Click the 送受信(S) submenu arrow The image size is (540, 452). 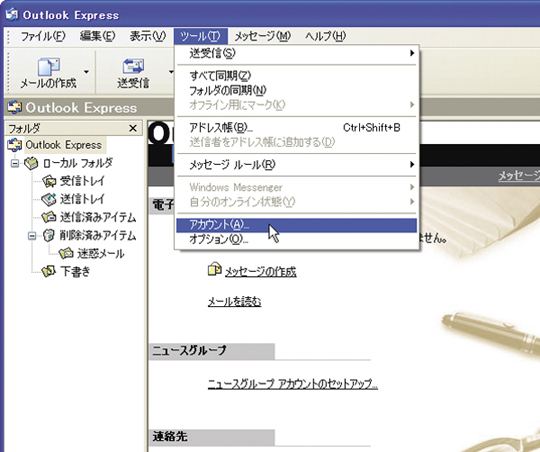(x=412, y=53)
